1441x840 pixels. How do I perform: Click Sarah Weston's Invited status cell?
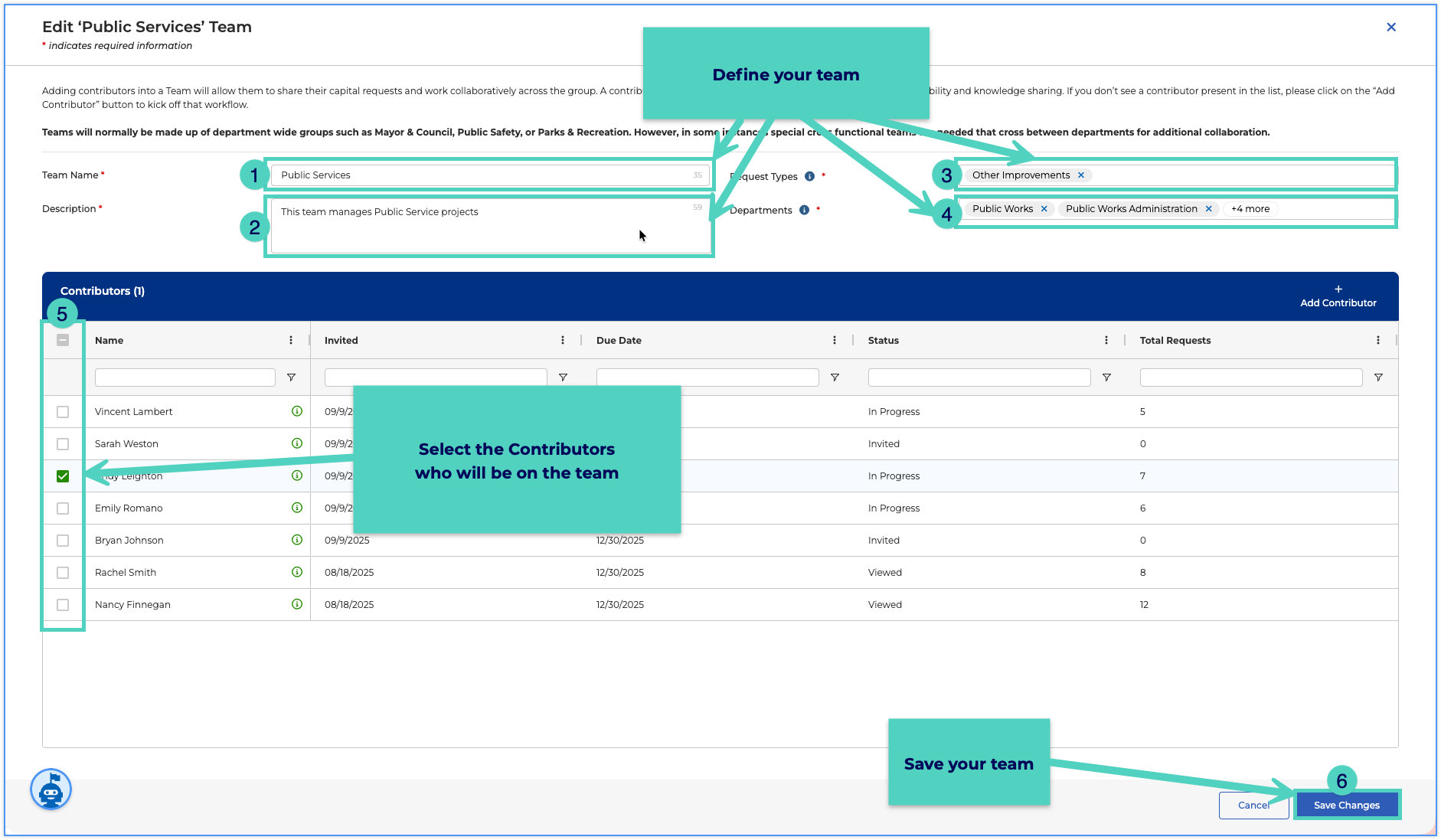[884, 443]
